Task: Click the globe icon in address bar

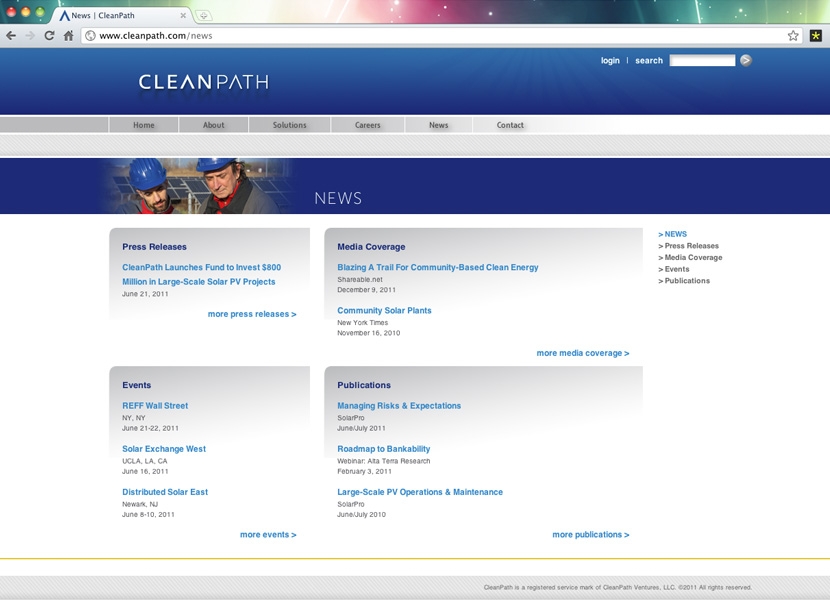Action: (91, 35)
